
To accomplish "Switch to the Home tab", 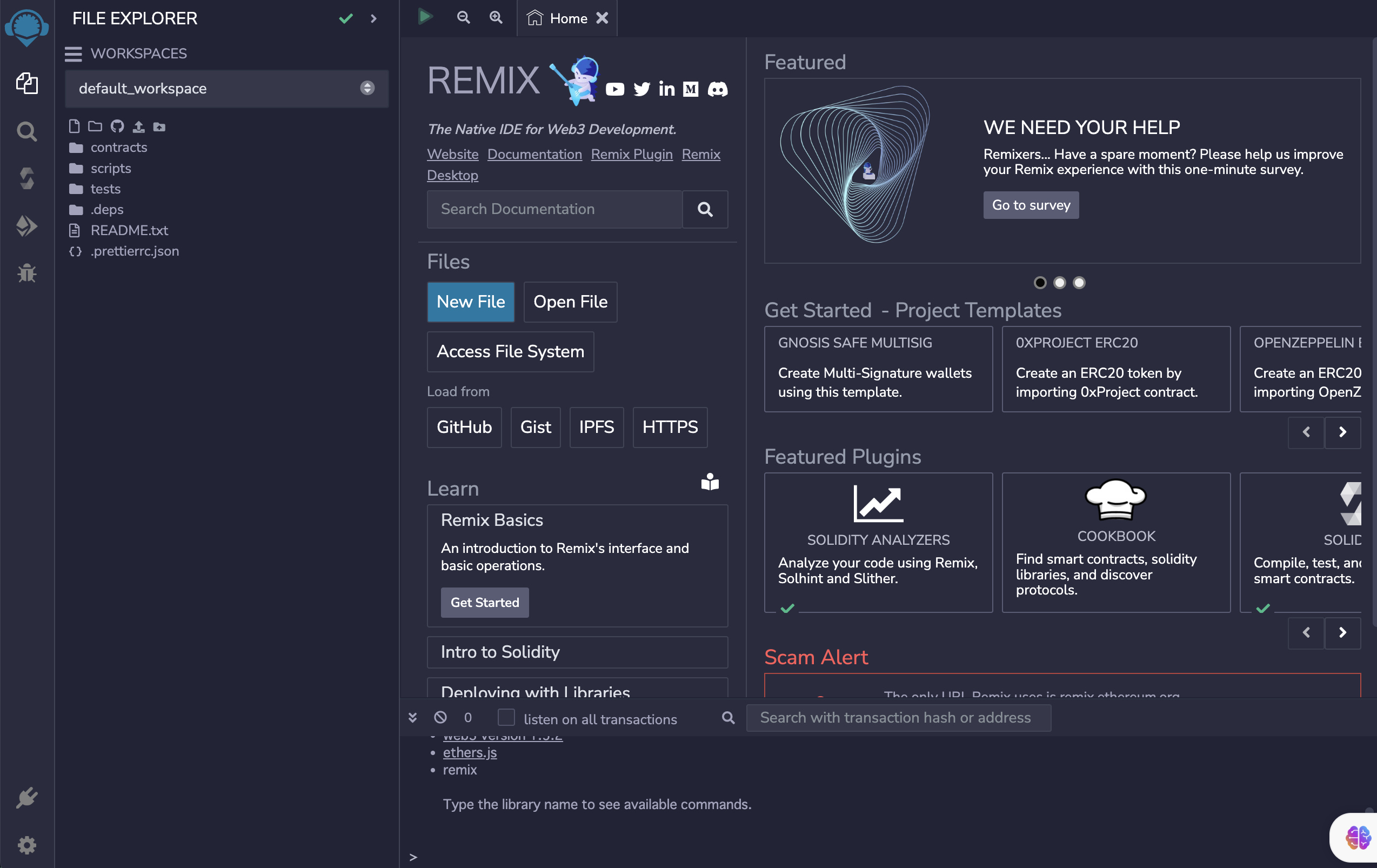I will coord(559,18).
